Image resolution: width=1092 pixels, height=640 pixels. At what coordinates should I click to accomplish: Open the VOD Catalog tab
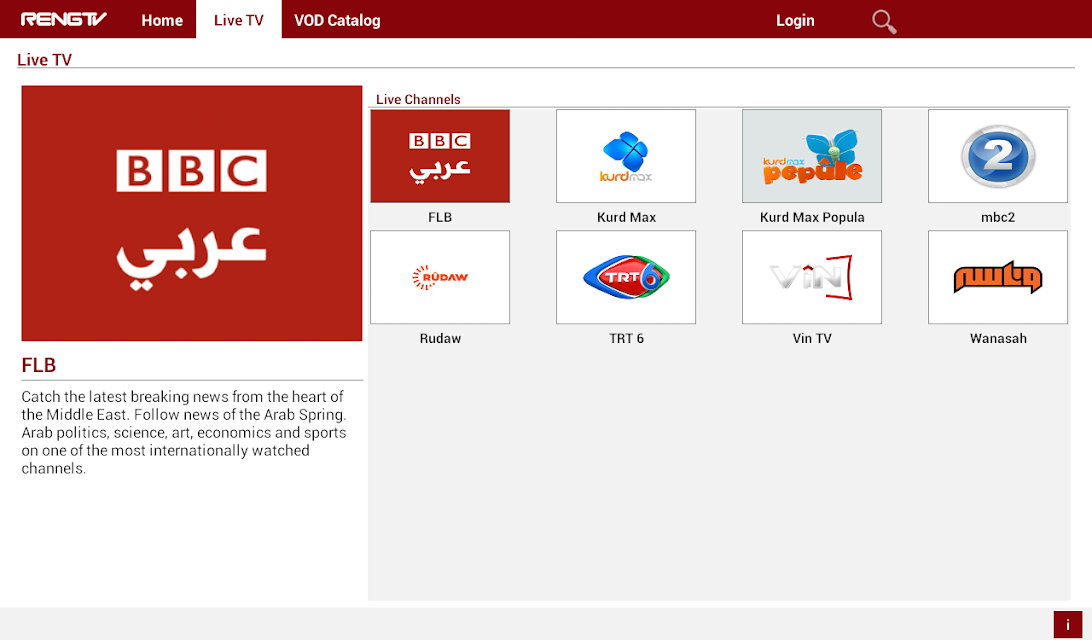pos(337,20)
